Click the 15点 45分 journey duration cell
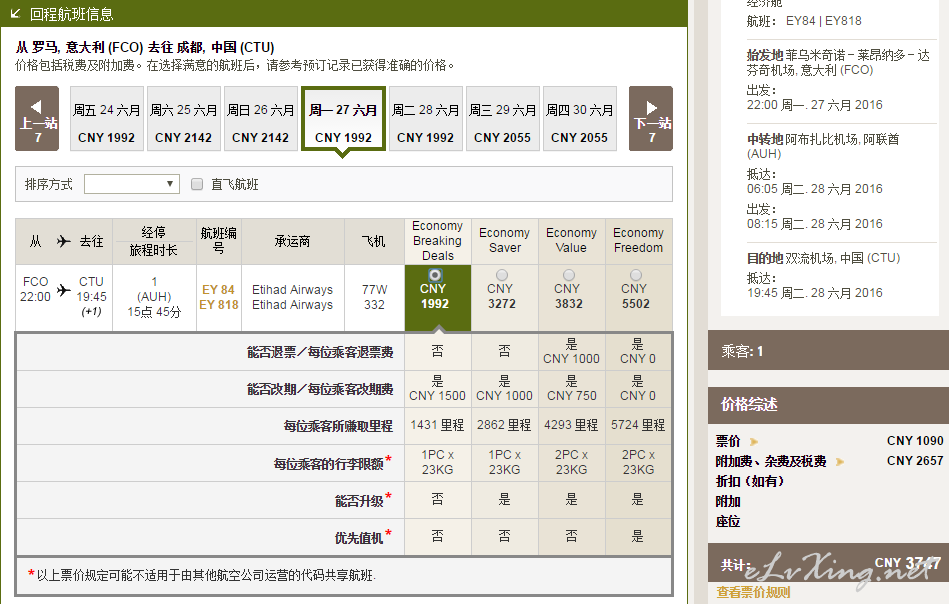The width and height of the screenshot is (949, 604). tap(154, 312)
